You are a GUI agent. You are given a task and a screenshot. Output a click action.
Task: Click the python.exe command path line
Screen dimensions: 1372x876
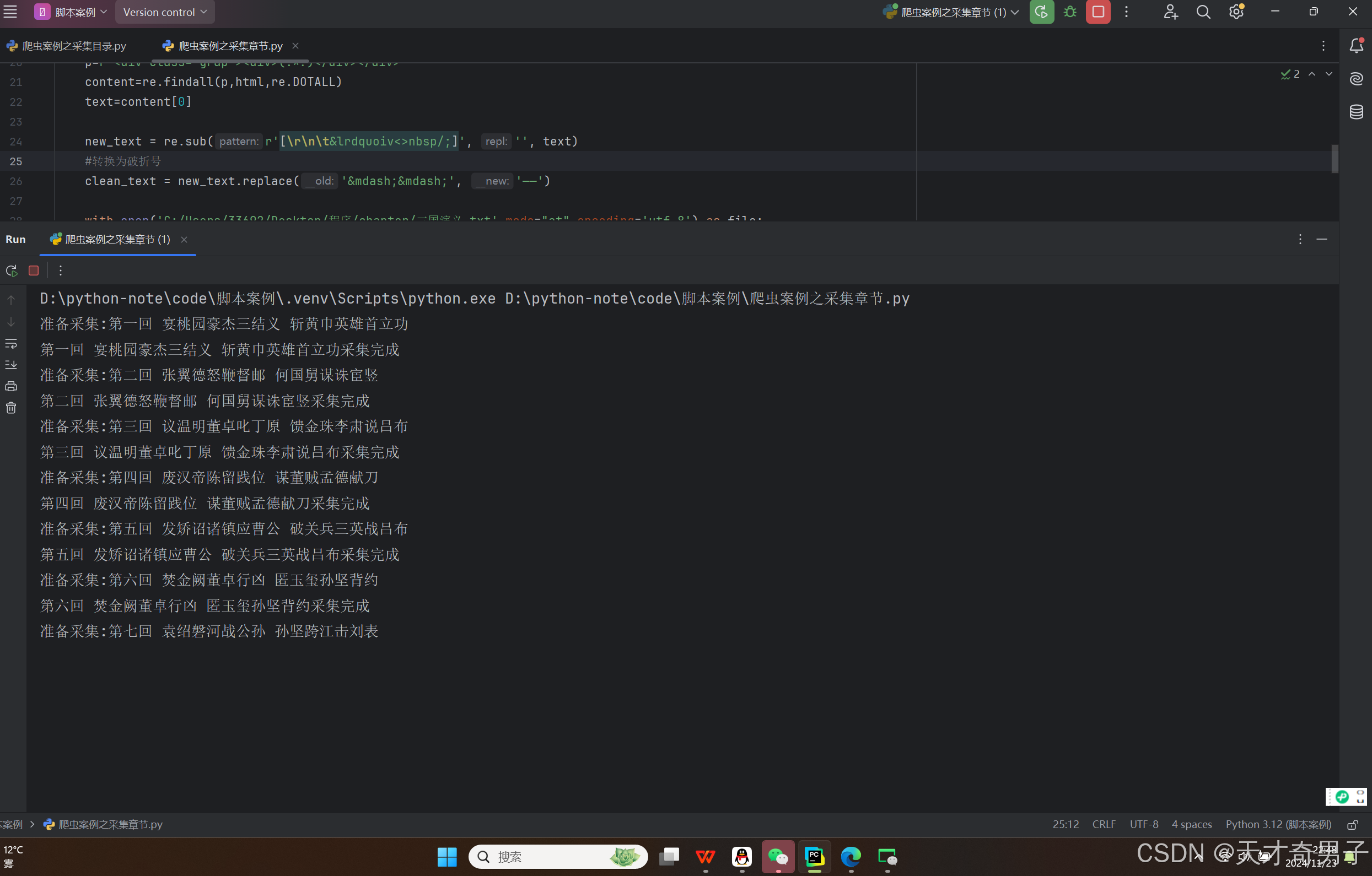point(474,299)
